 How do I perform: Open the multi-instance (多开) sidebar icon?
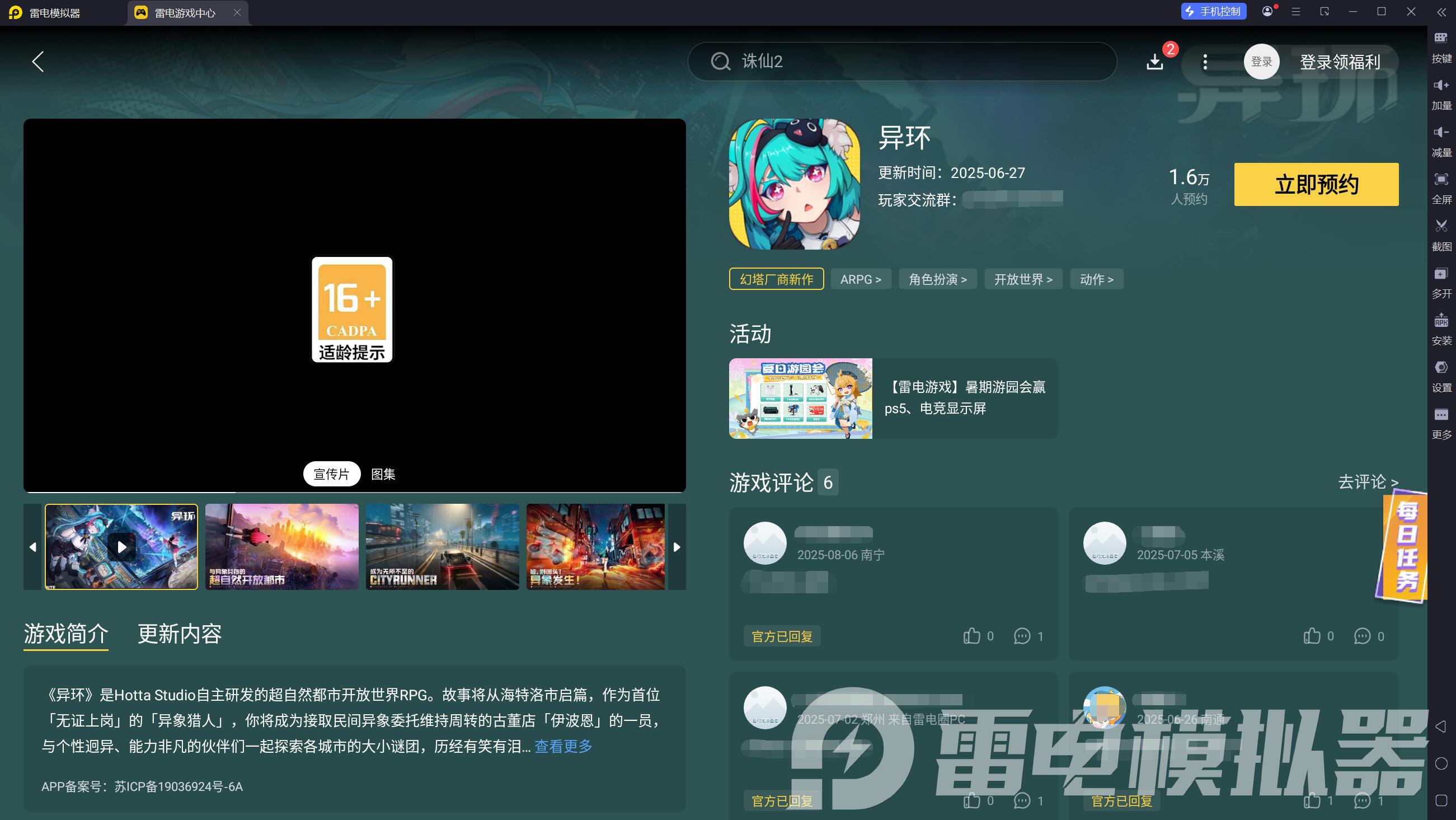click(1441, 280)
